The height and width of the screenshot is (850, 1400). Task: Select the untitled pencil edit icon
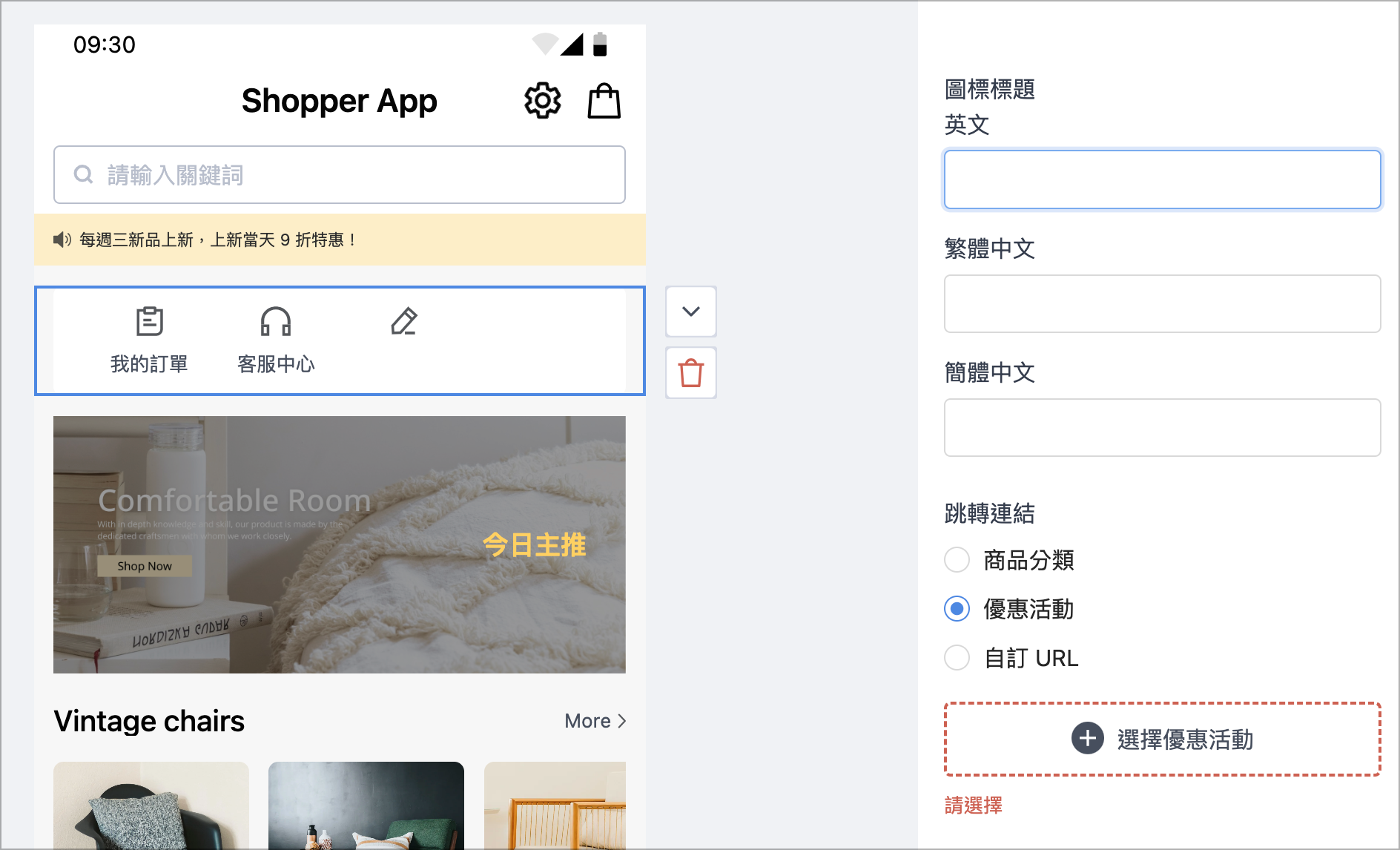click(404, 321)
